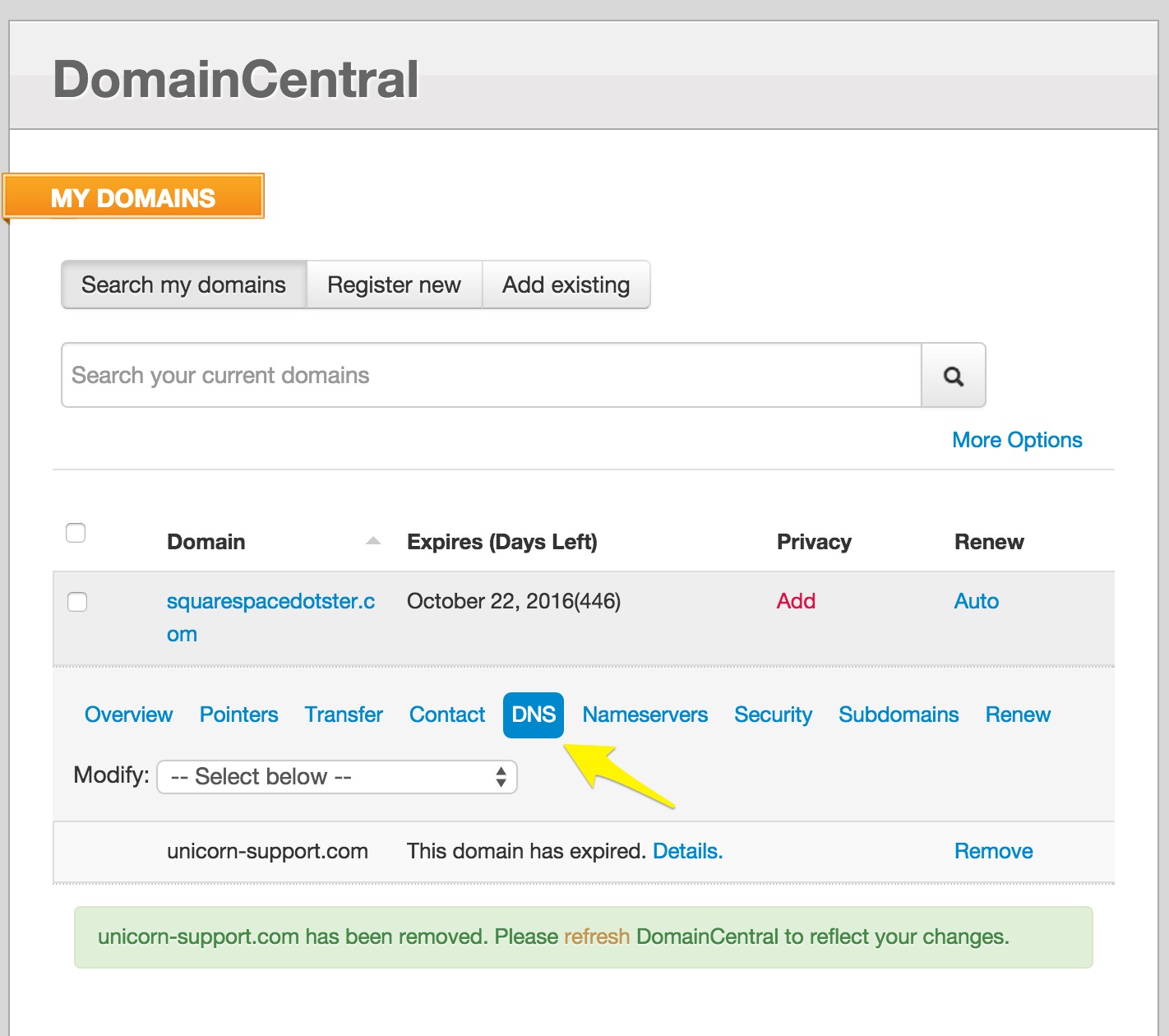Click the magnifying glass search icon
1169x1036 pixels.
953,376
